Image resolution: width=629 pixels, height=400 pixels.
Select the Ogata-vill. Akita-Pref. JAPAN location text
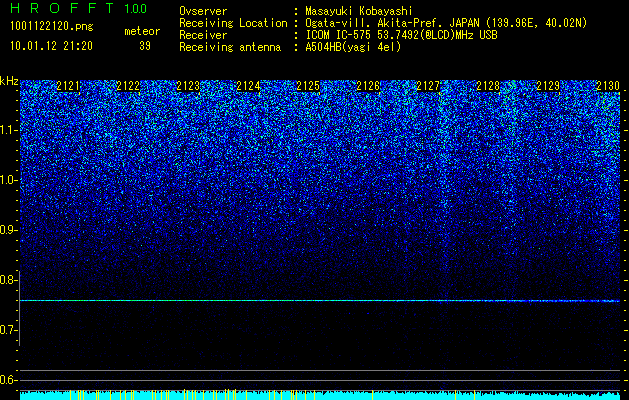coord(446,23)
